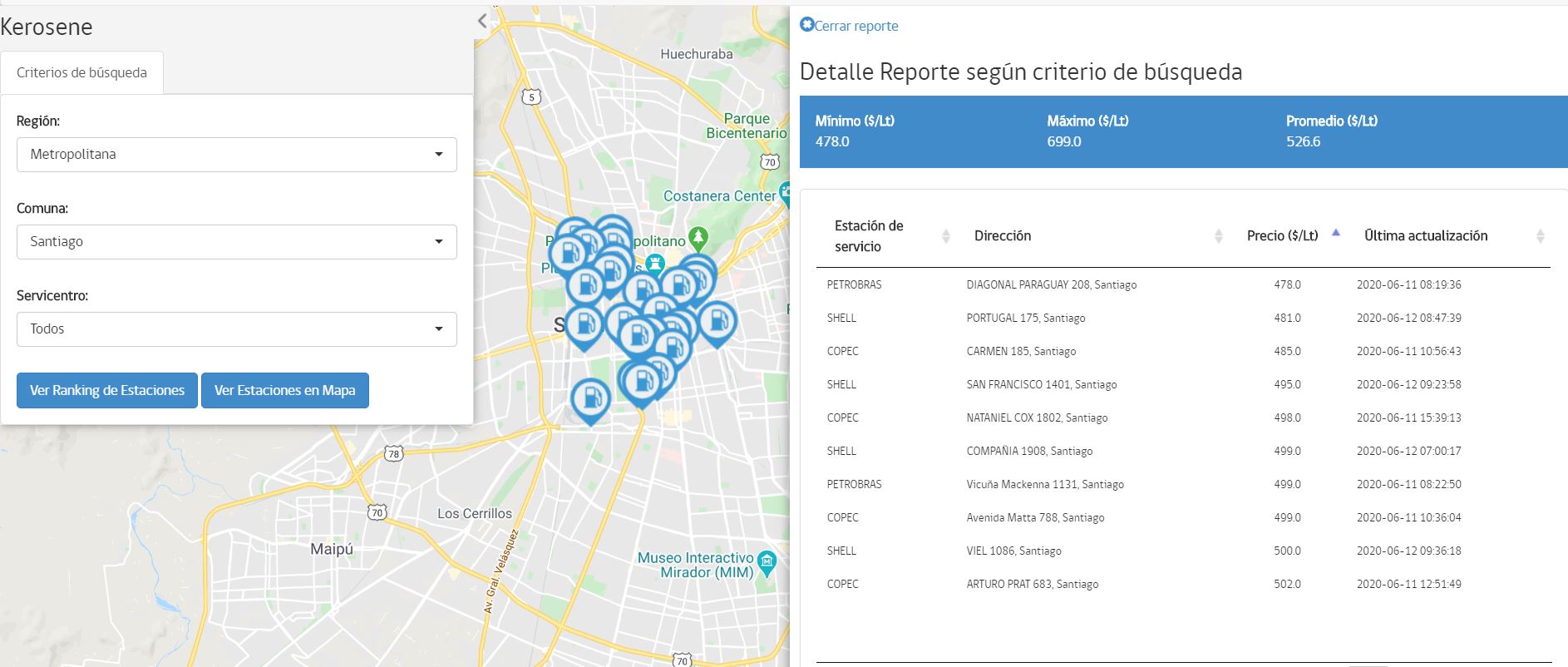Collapse the search panel with the chevron arrow
Screen dimensions: 1568x667
pos(482,22)
